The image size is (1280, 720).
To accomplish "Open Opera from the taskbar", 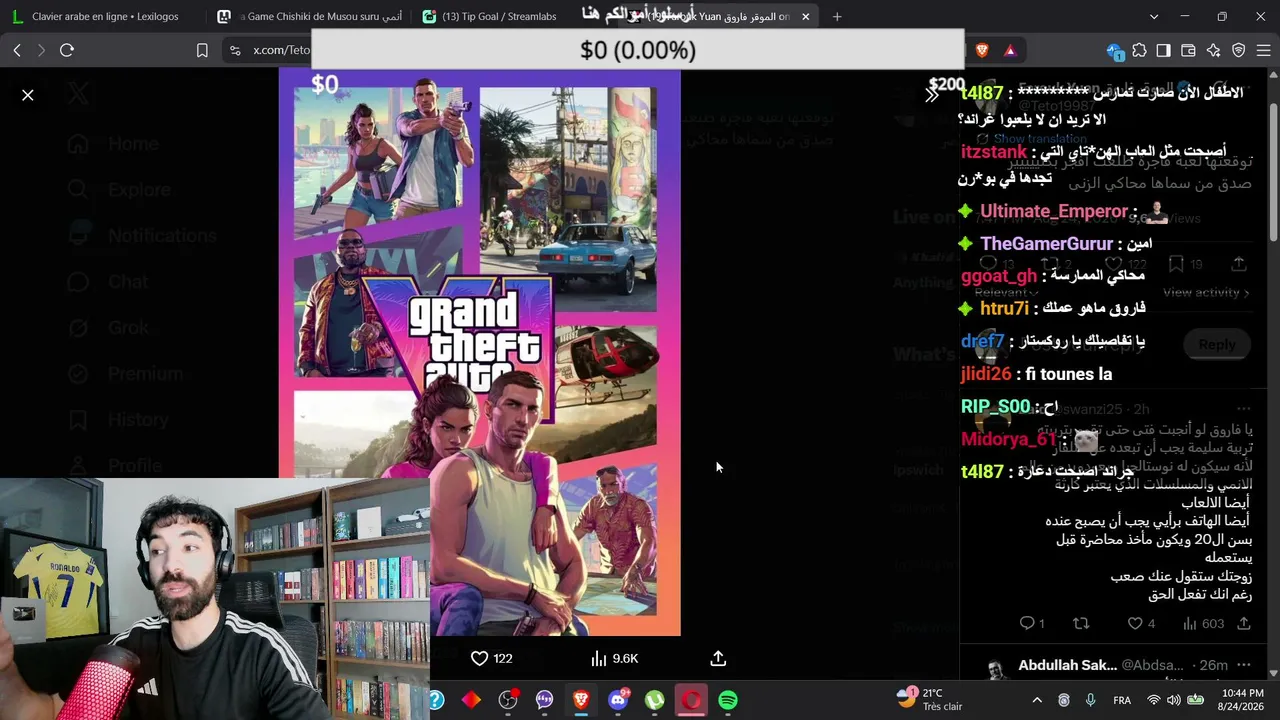I will (x=691, y=700).
